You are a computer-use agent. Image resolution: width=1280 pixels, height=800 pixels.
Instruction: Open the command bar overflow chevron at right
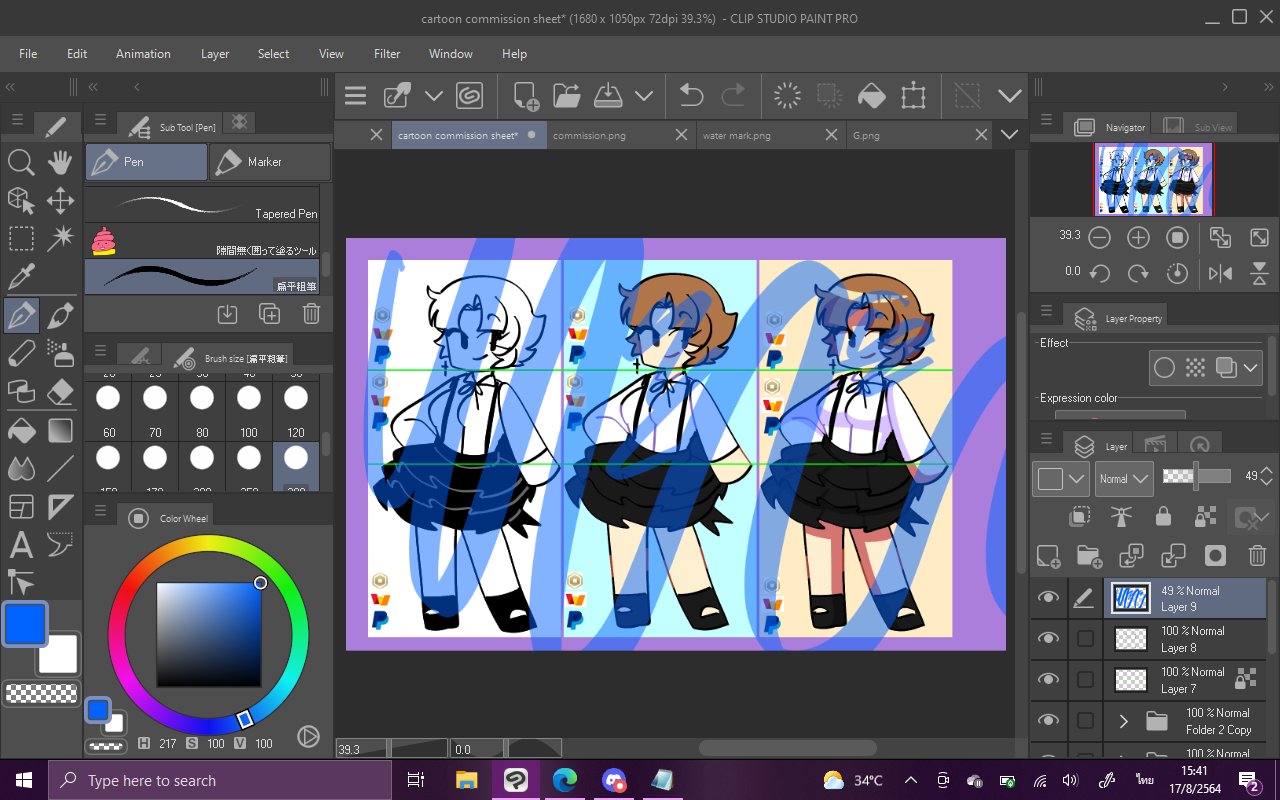1010,96
